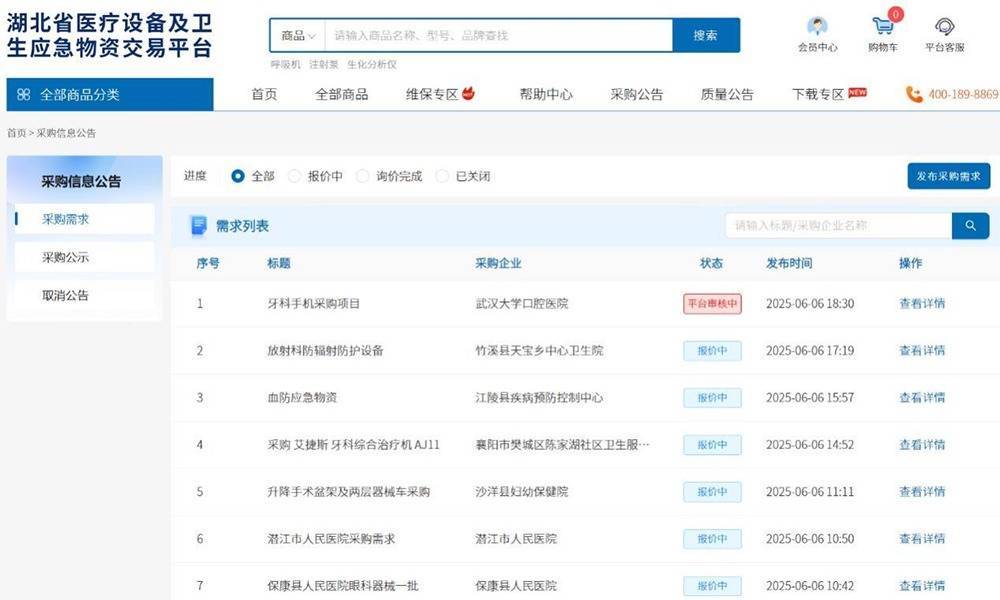
Task: Click title 升降手术盆架及两层器械车采购
Action: (348, 492)
